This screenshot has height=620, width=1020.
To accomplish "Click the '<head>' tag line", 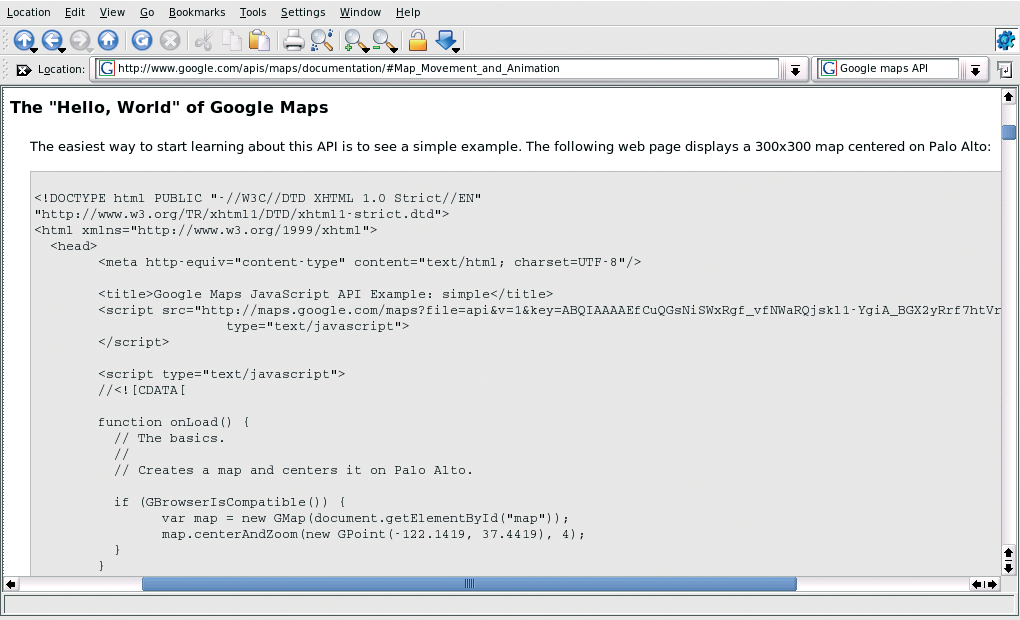I will point(74,246).
